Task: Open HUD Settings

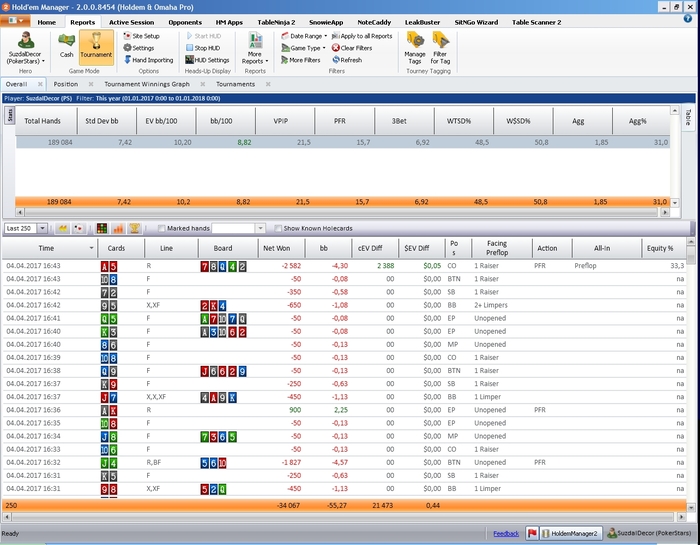Action: (207, 60)
